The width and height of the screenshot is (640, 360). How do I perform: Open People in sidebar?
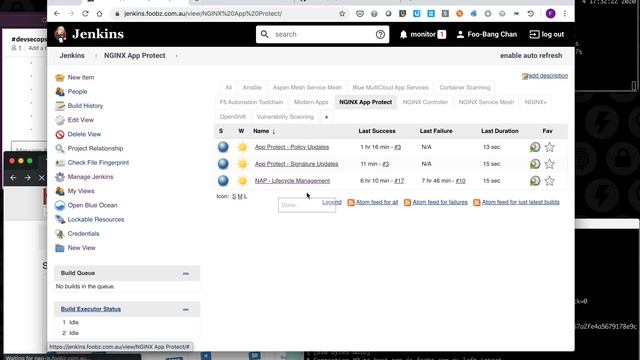tap(78, 91)
